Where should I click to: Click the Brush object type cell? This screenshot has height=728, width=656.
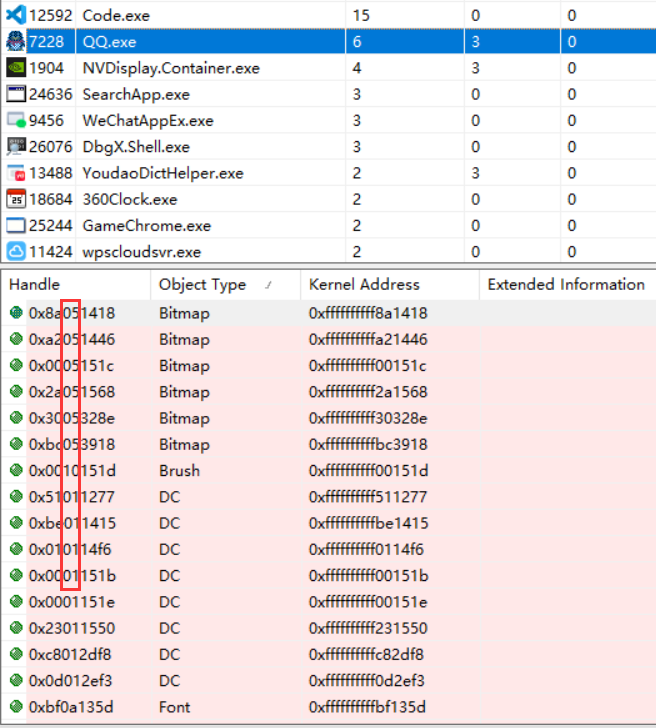pyautogui.click(x=179, y=471)
